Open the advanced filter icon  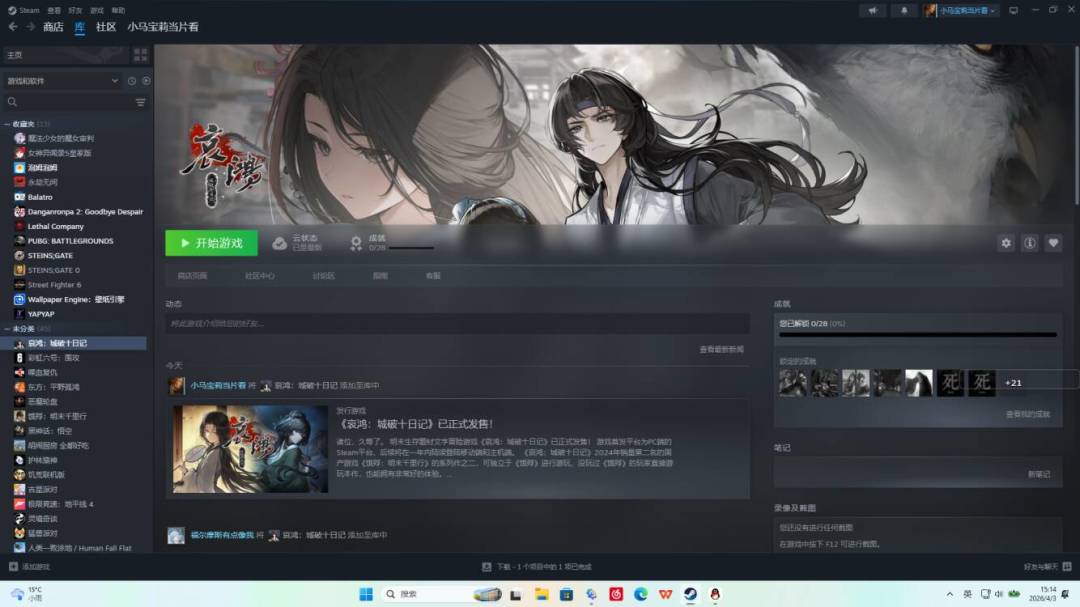coord(141,102)
